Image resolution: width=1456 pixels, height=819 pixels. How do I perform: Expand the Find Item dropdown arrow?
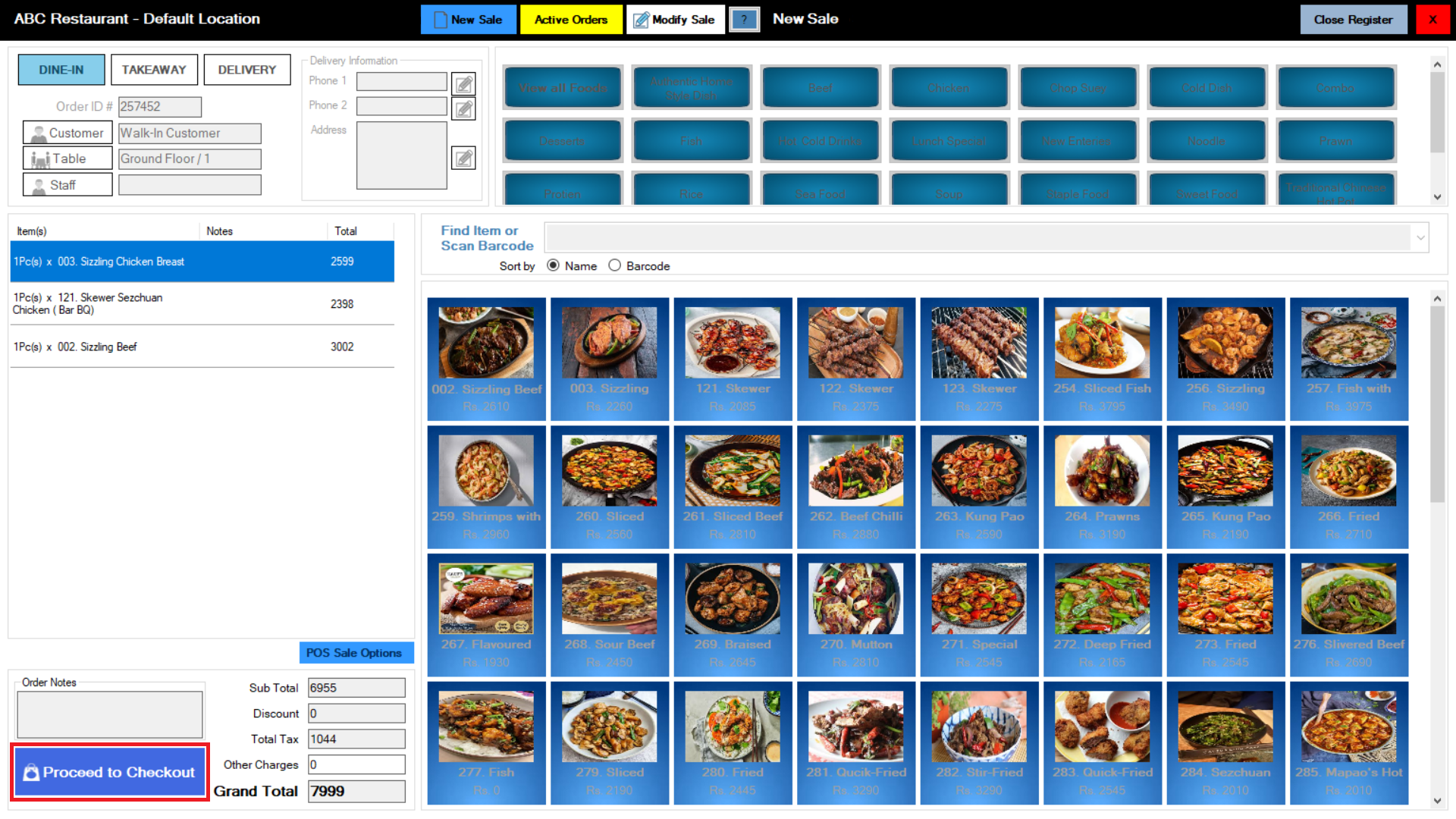pos(1420,237)
